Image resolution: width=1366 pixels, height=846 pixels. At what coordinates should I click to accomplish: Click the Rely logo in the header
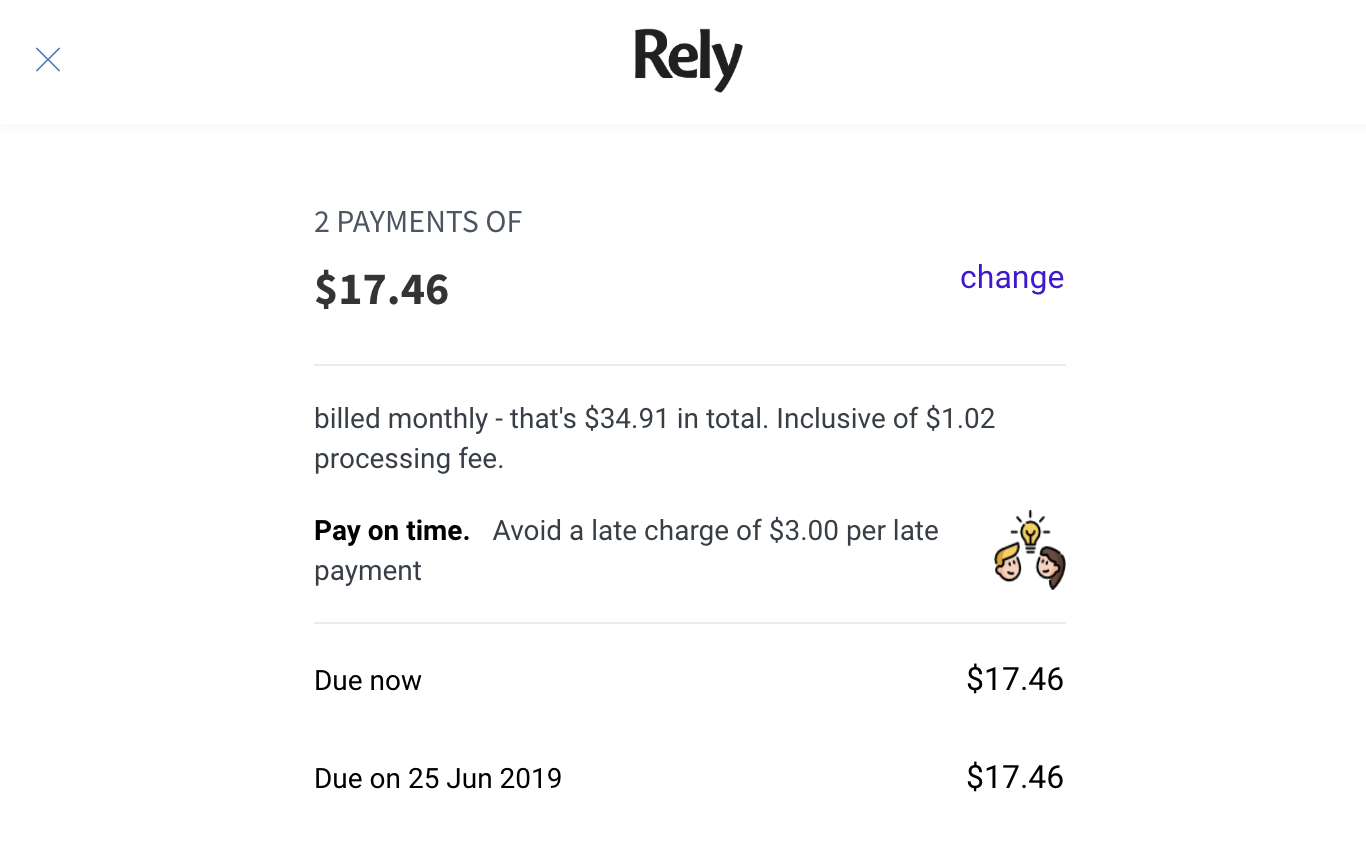tap(688, 59)
